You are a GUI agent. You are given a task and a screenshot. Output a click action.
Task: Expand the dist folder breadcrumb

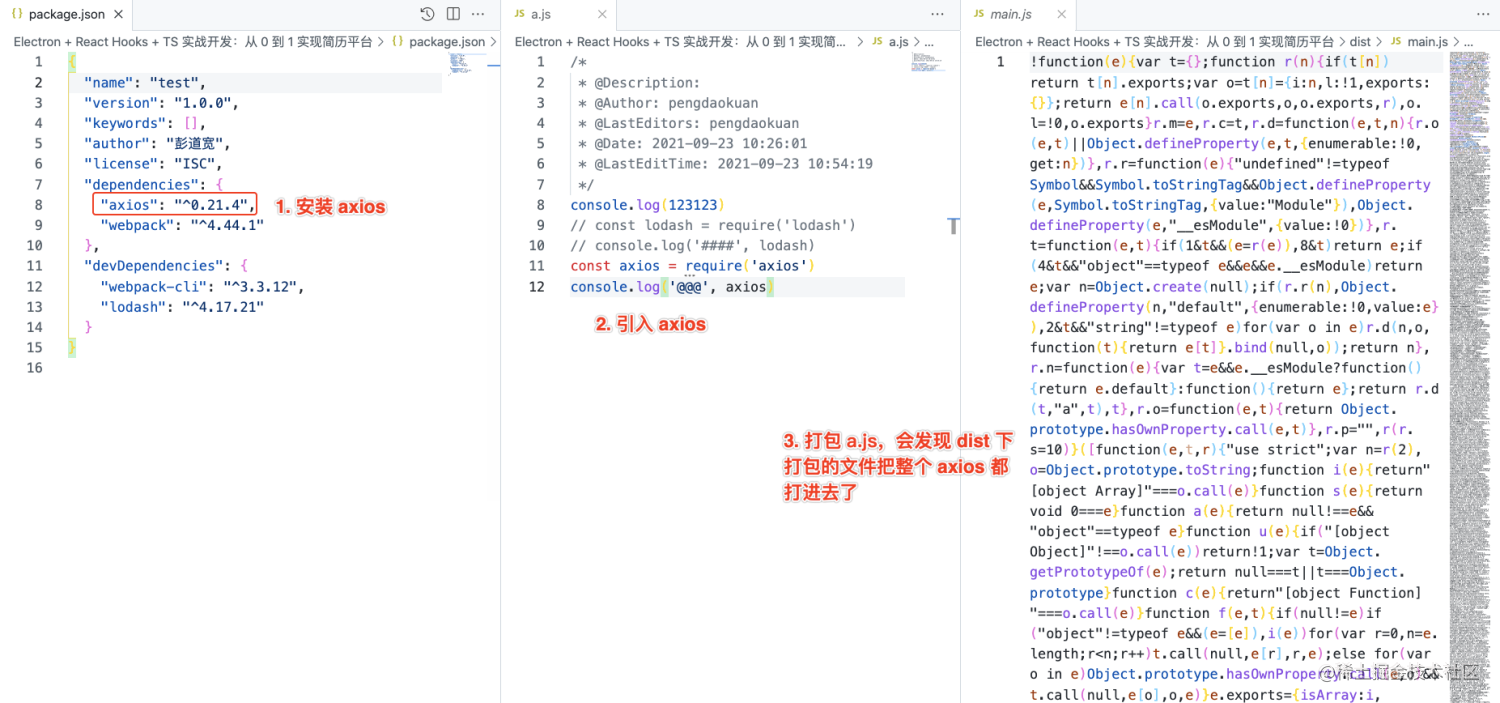pos(1360,42)
